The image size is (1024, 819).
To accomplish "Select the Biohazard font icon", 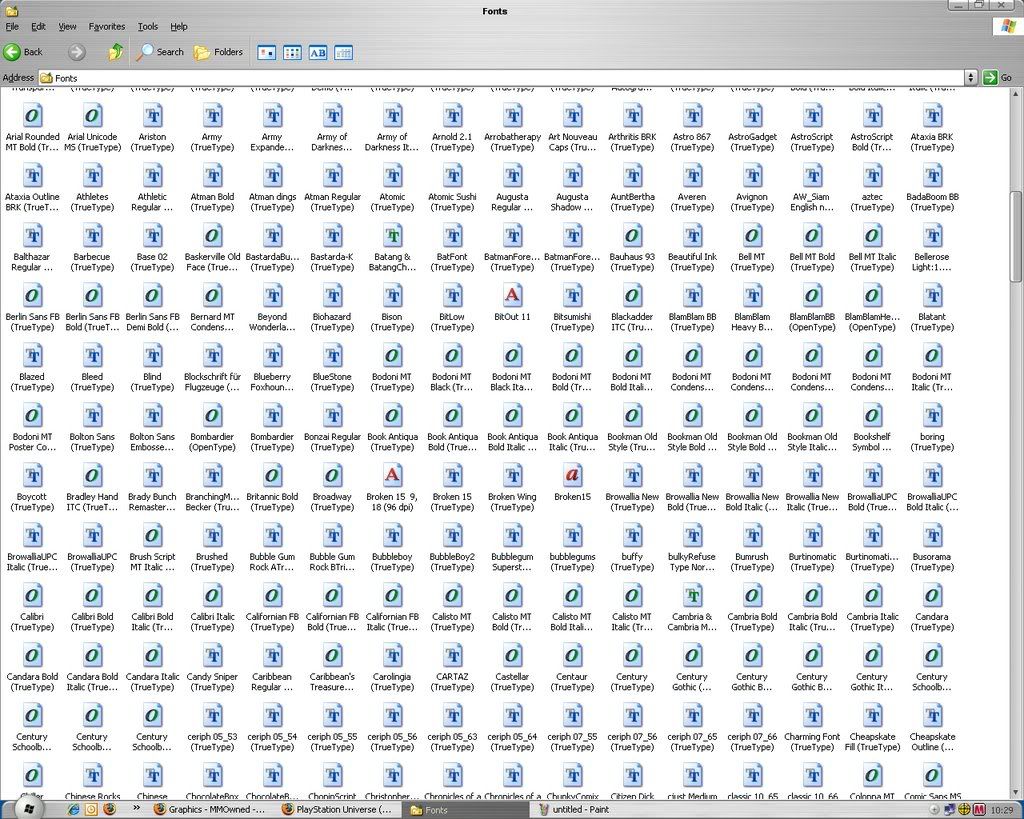I will (x=332, y=297).
